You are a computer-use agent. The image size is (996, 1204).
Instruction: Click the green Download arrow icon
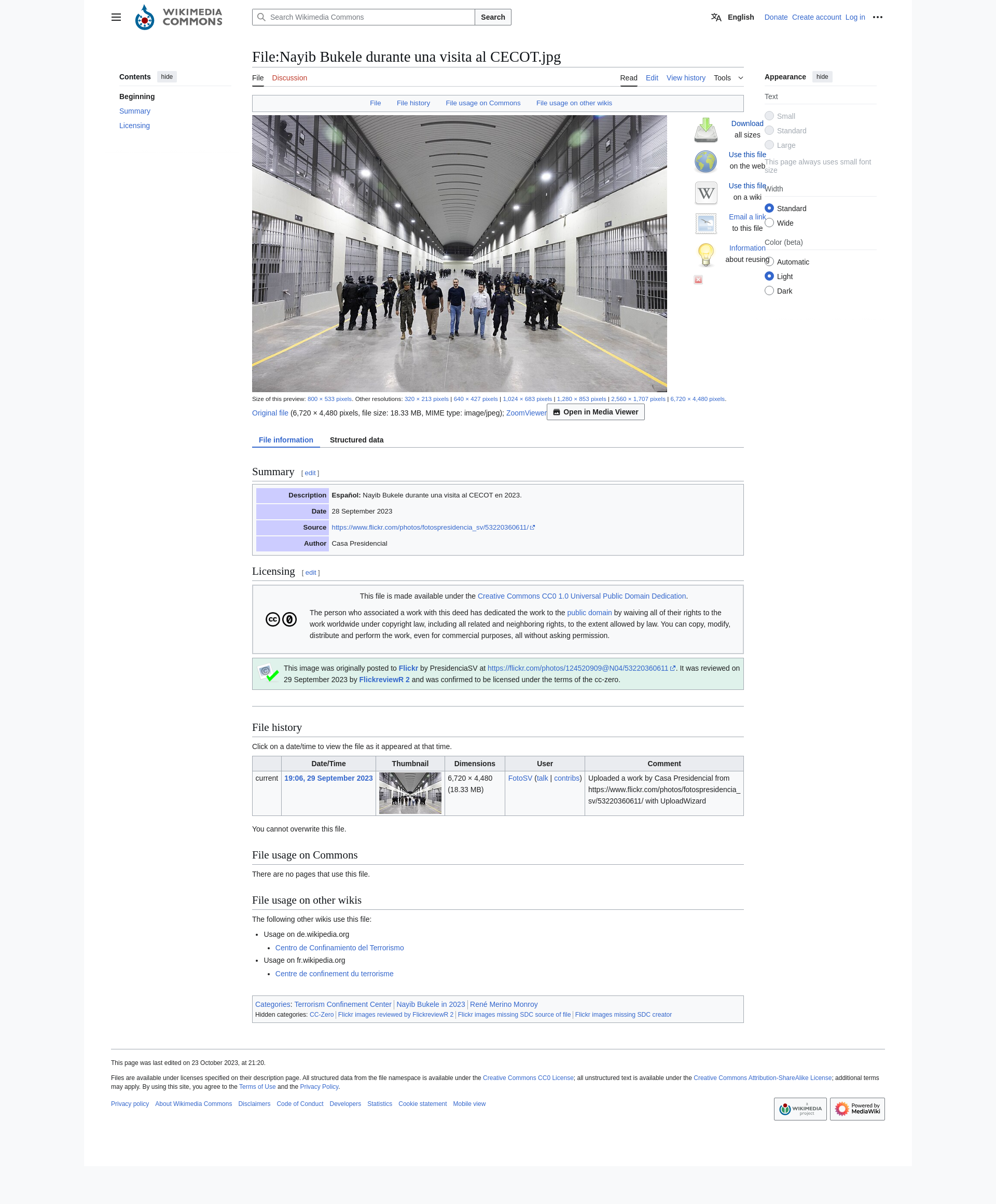pos(706,130)
